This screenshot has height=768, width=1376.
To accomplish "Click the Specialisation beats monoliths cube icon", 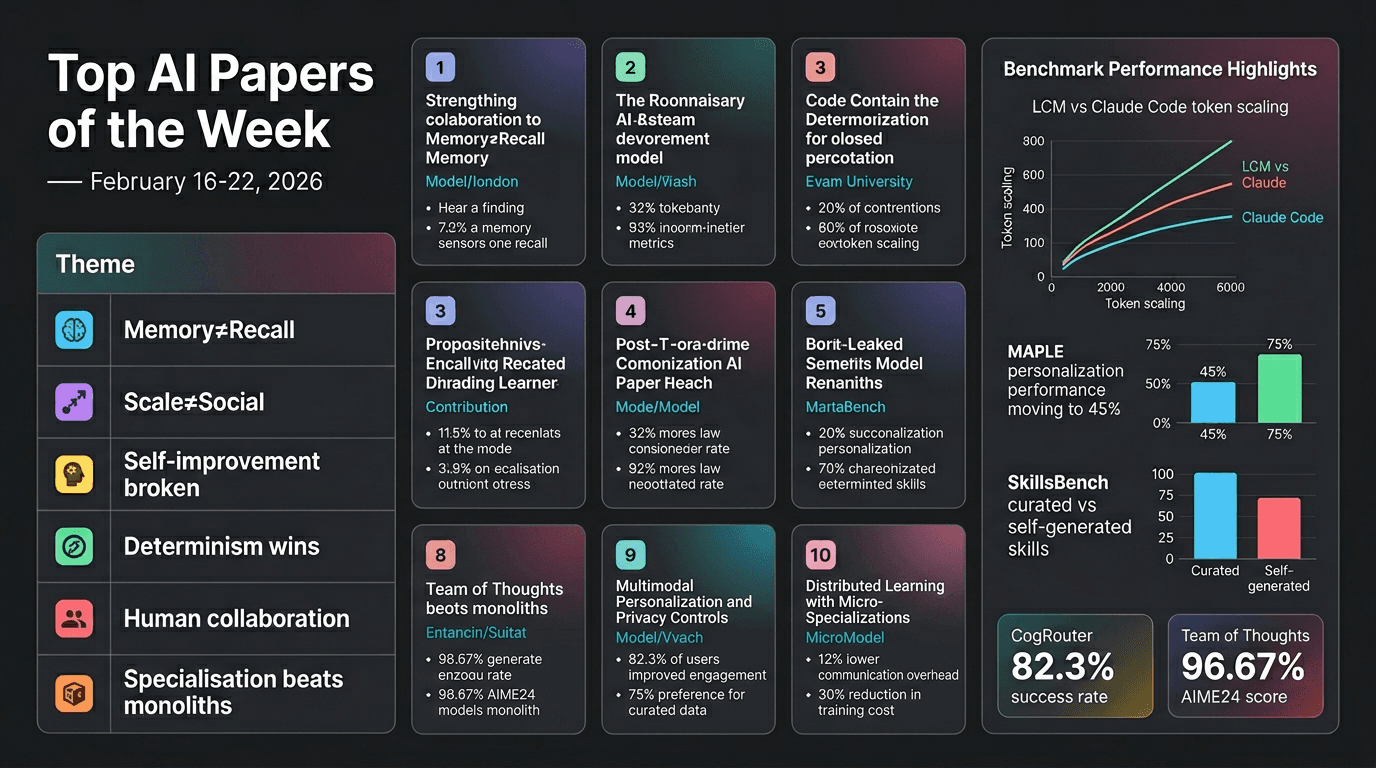I will [x=75, y=685].
